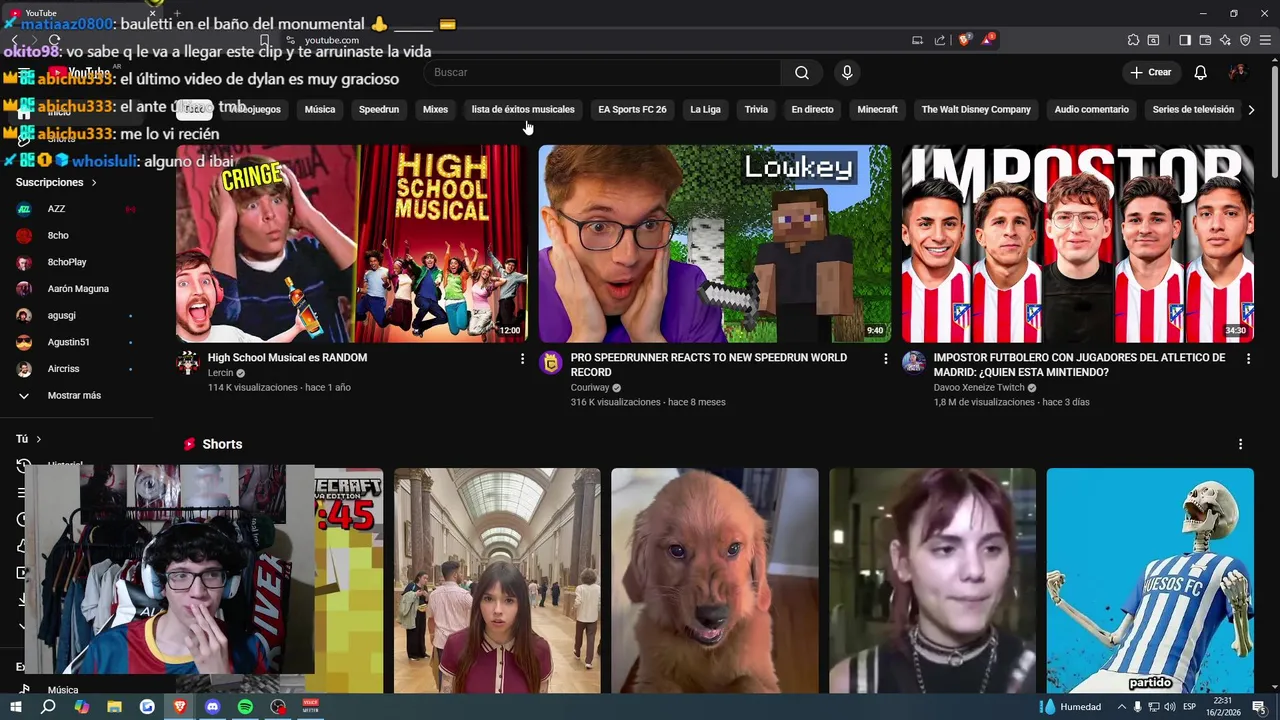Image resolution: width=1280 pixels, height=720 pixels.
Task: Toggle the browser sidebar panel
Action: click(1185, 40)
